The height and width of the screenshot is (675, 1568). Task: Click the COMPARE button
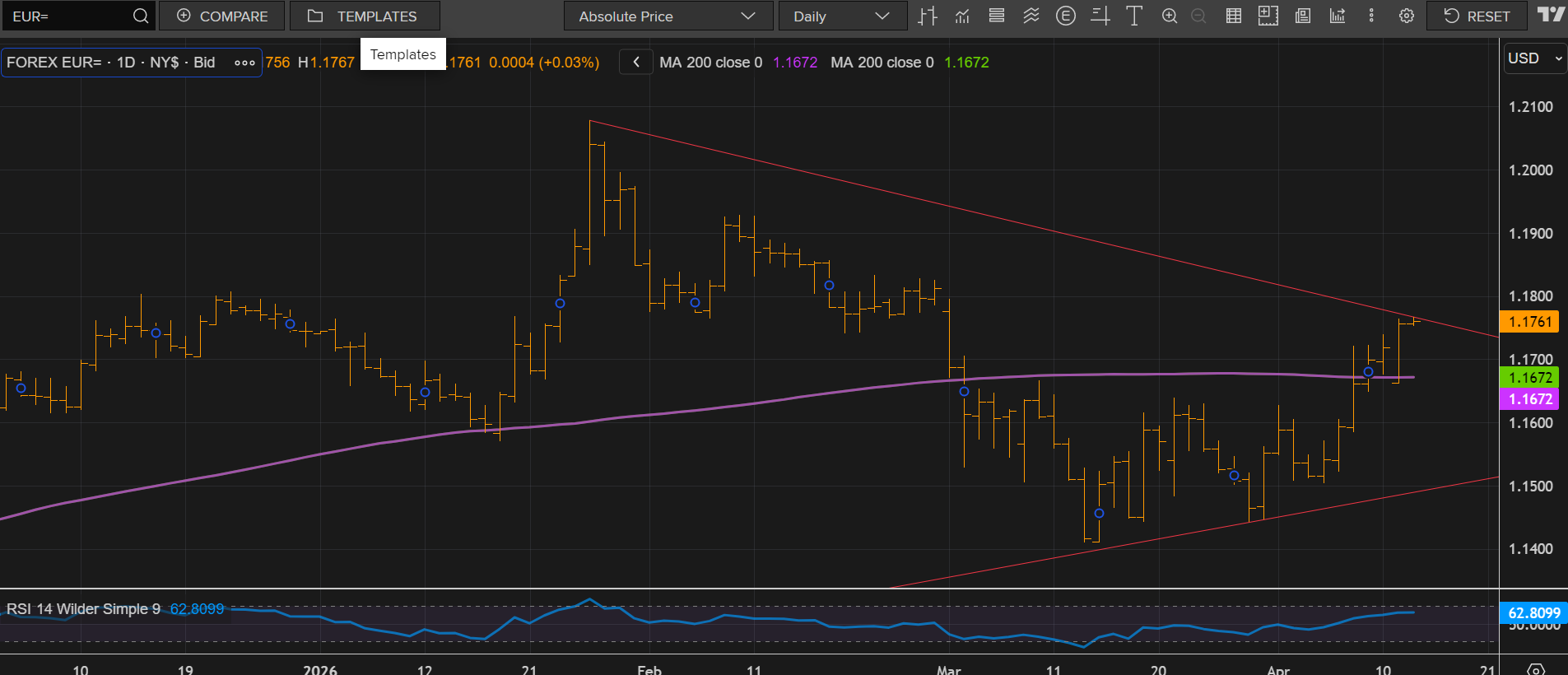click(222, 16)
